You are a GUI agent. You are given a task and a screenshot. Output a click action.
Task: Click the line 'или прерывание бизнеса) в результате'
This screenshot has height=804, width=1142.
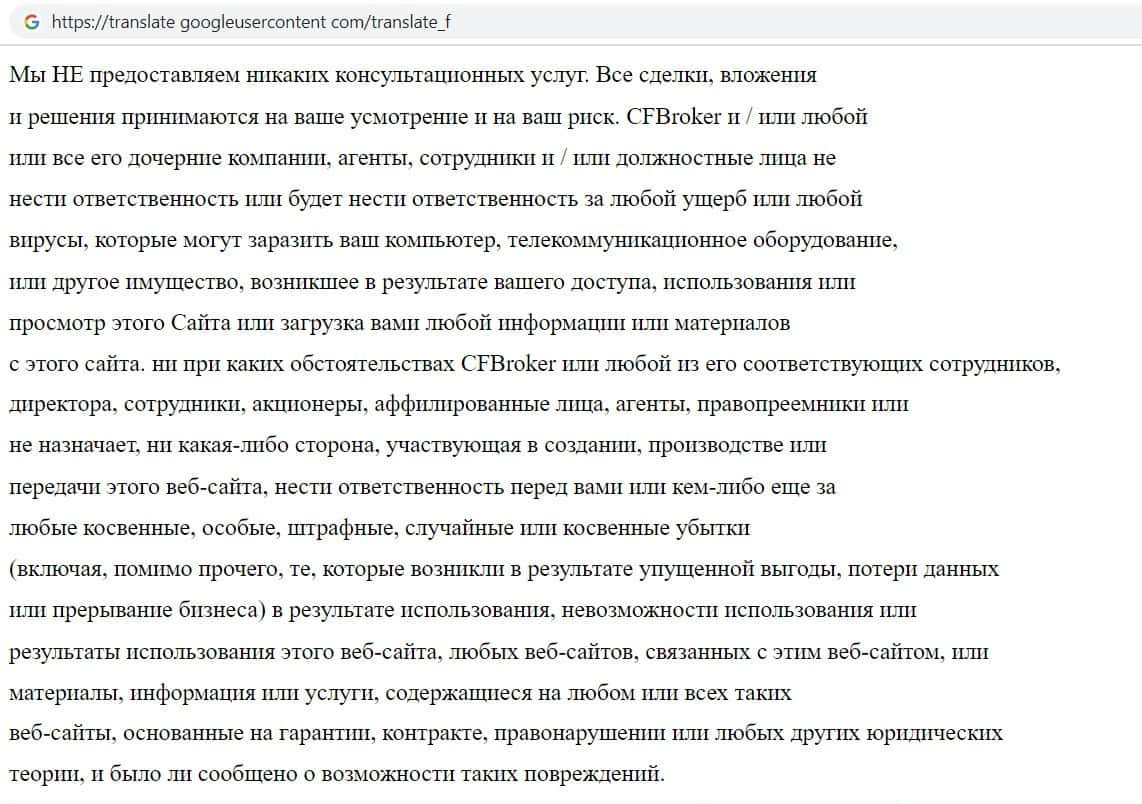462,610
